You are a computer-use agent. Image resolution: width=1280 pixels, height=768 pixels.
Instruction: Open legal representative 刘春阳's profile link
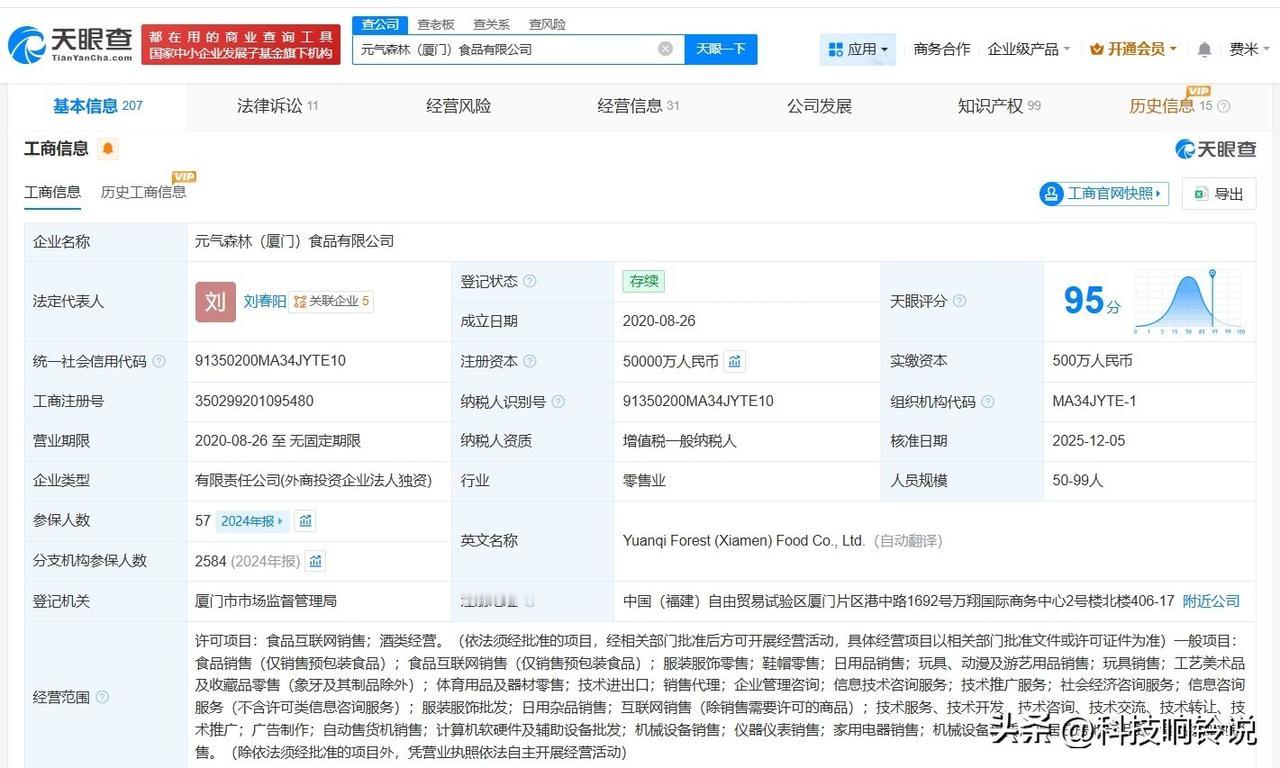(265, 301)
